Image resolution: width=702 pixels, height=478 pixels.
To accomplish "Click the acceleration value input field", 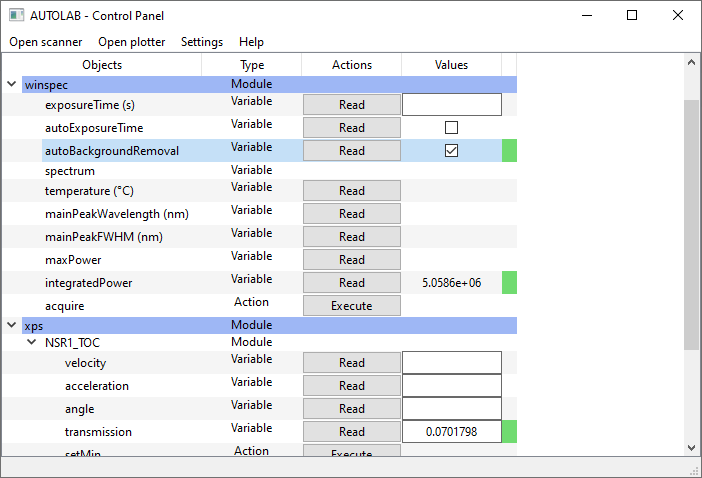I will [452, 386].
